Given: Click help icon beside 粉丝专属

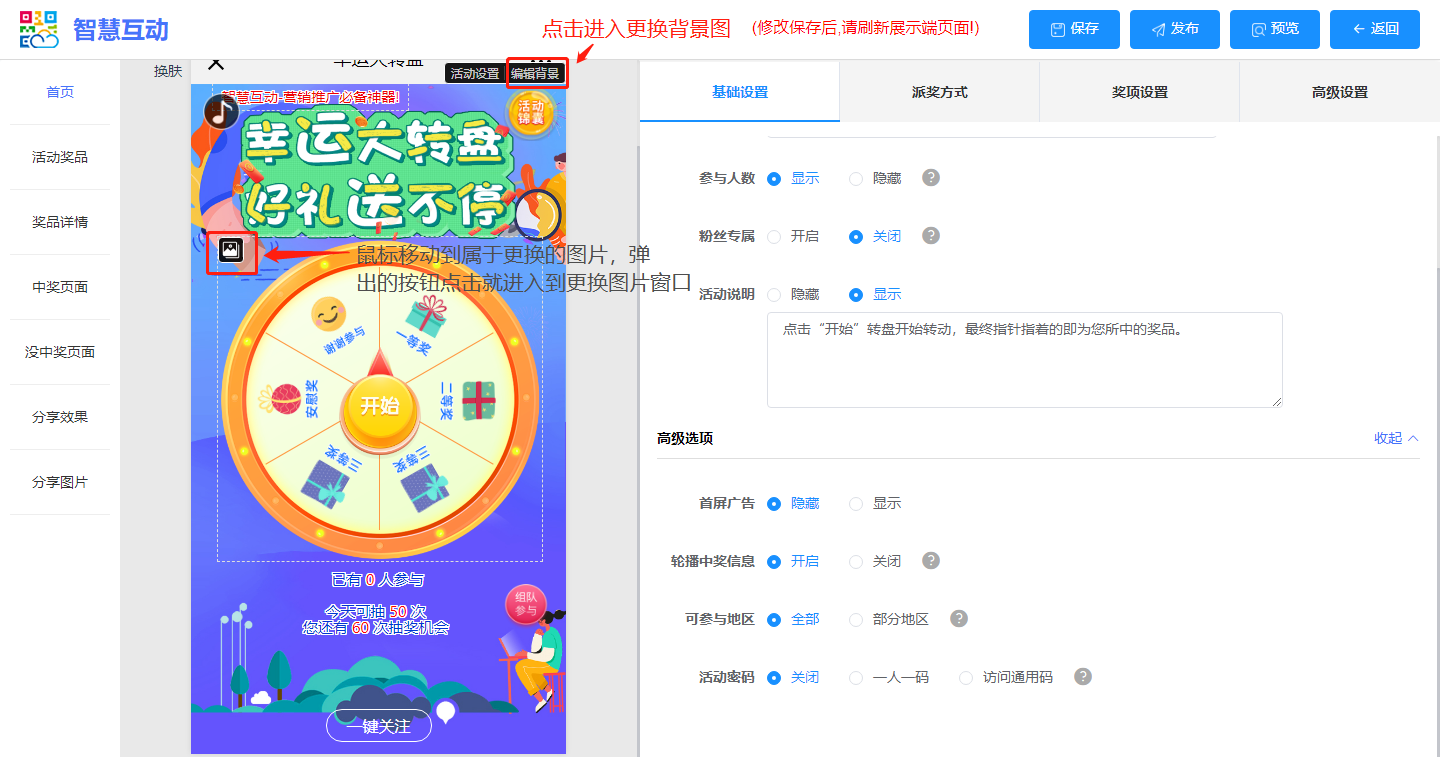Looking at the screenshot, I should click(931, 236).
